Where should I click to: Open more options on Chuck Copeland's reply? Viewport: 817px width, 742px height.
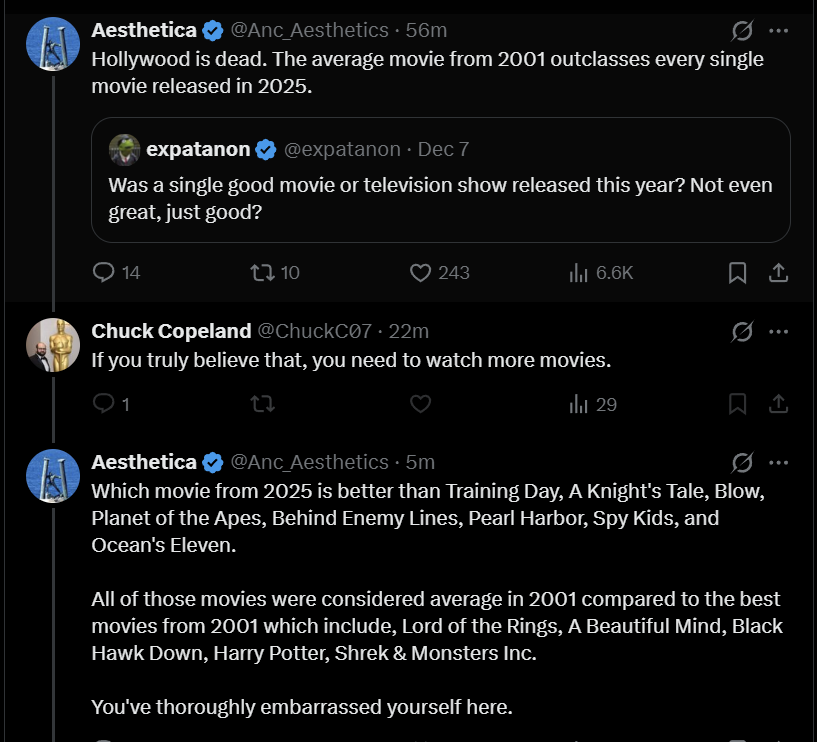click(x=779, y=331)
